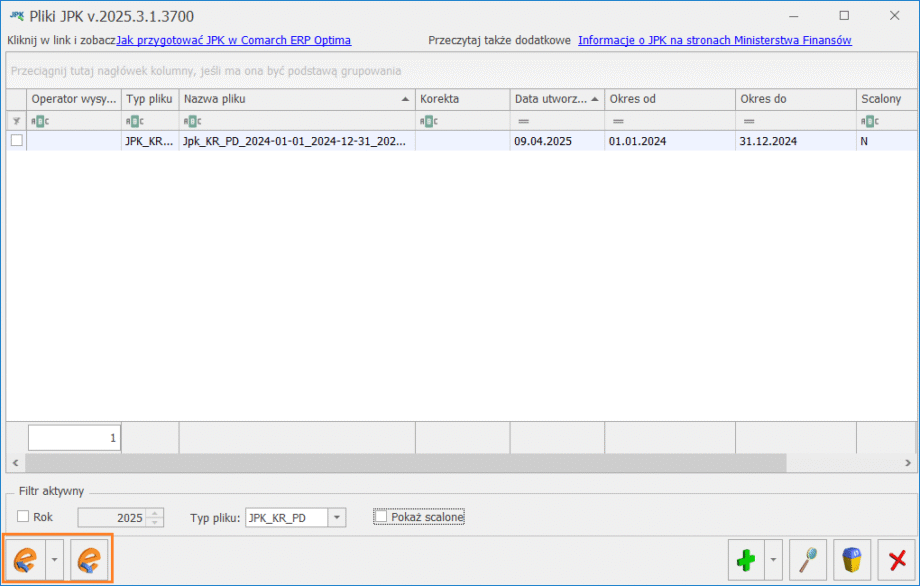Viewport: 920px width, 586px height.
Task: Minimize the Pliki JPK window
Action: click(793, 16)
